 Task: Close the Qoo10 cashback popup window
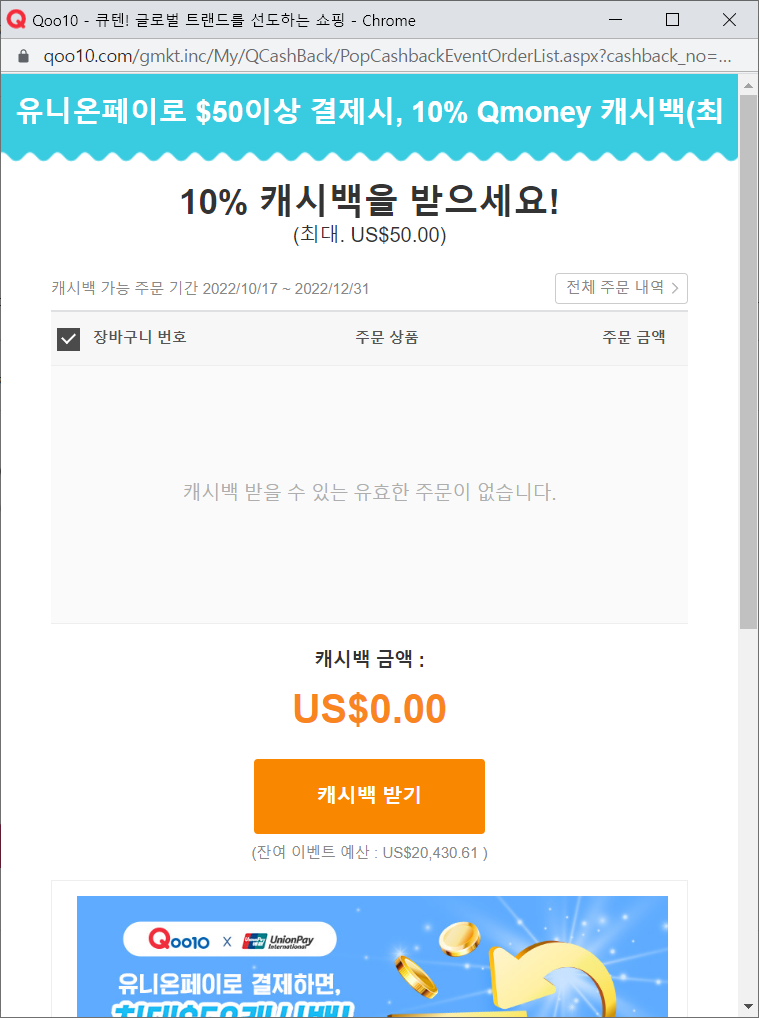pos(729,20)
